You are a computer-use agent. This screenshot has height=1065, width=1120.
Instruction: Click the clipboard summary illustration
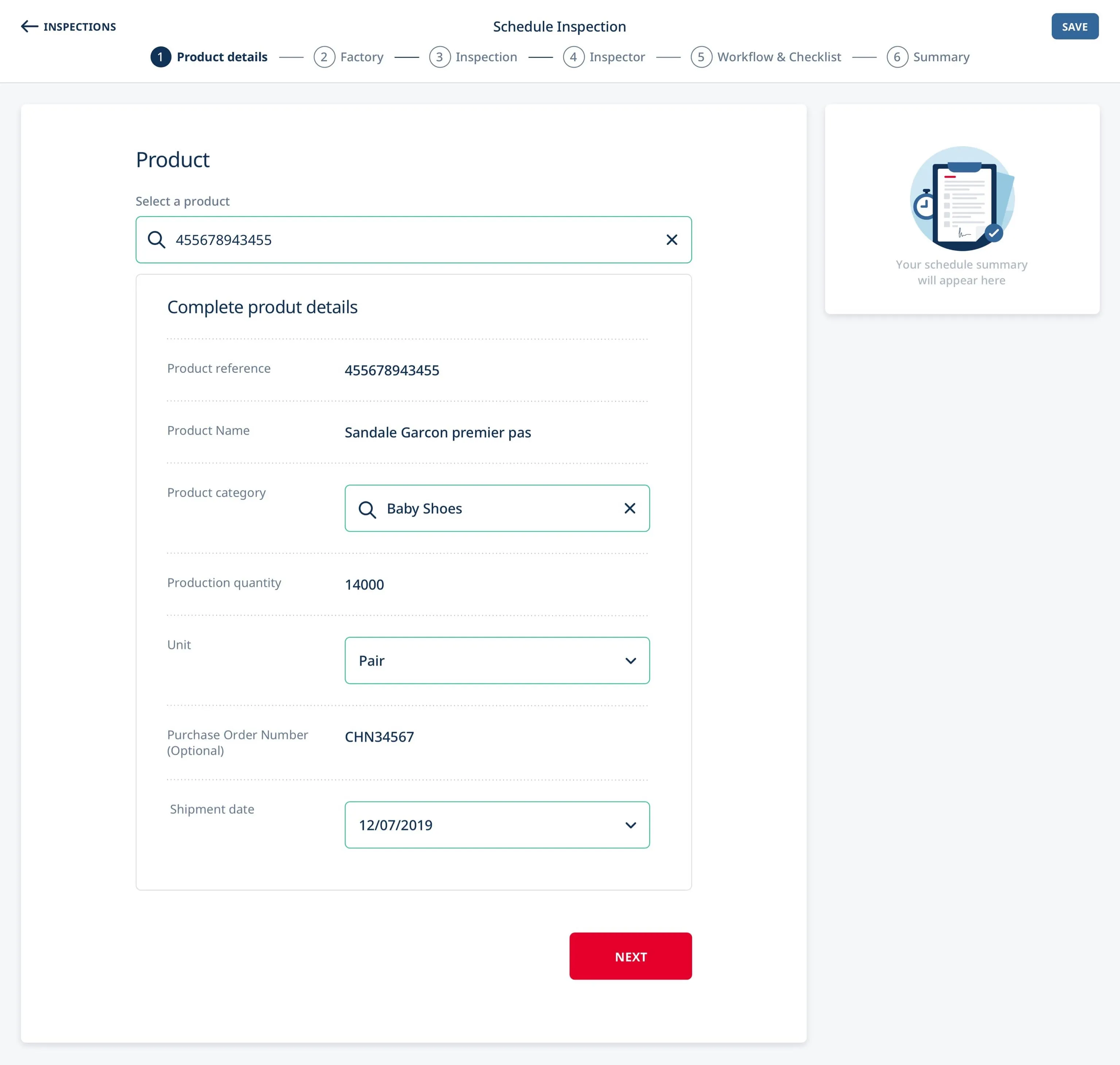[x=961, y=199]
